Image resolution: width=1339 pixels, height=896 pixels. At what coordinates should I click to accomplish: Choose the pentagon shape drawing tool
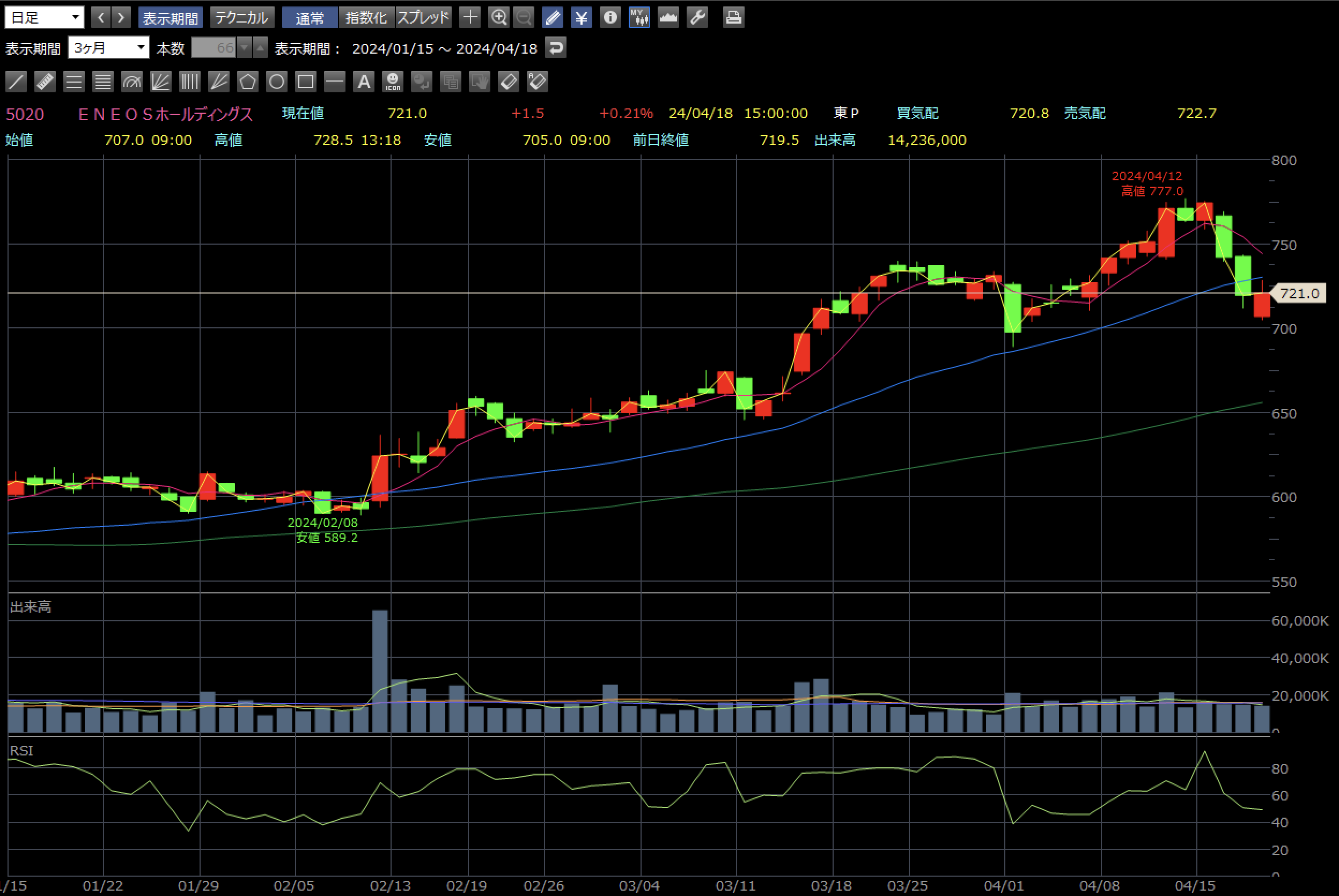click(x=247, y=82)
